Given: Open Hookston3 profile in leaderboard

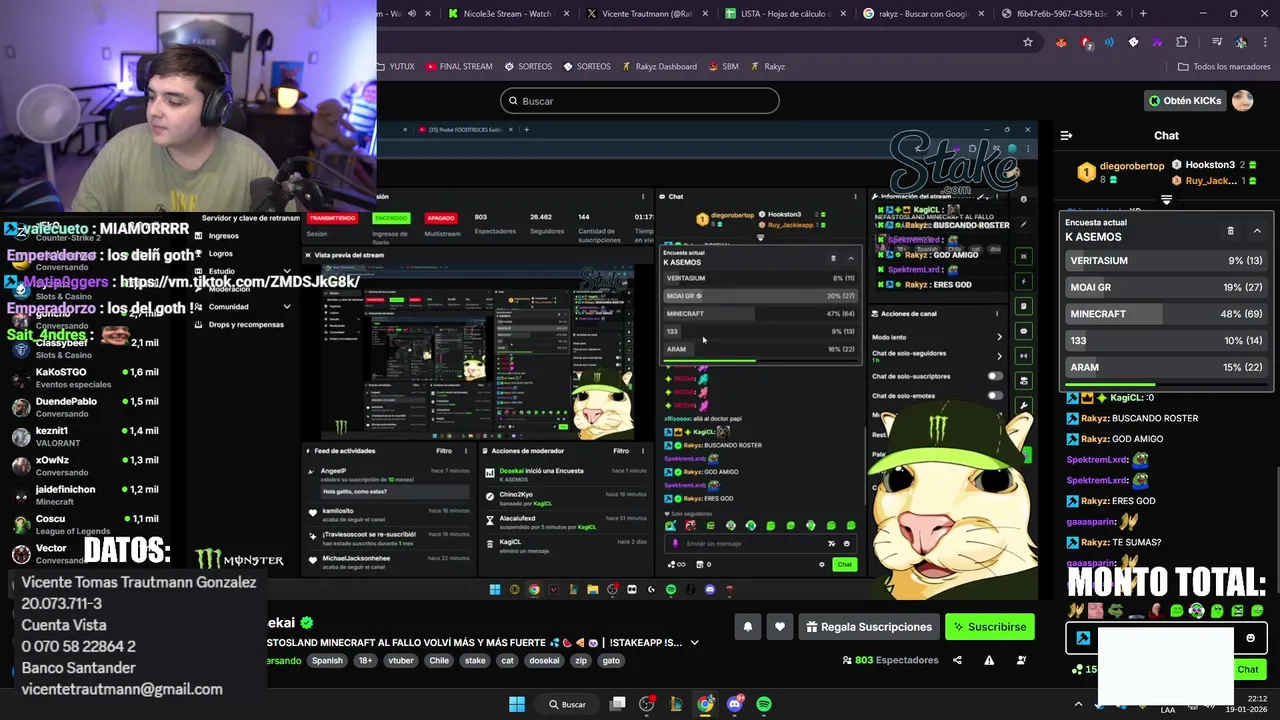Looking at the screenshot, I should pos(1210,165).
